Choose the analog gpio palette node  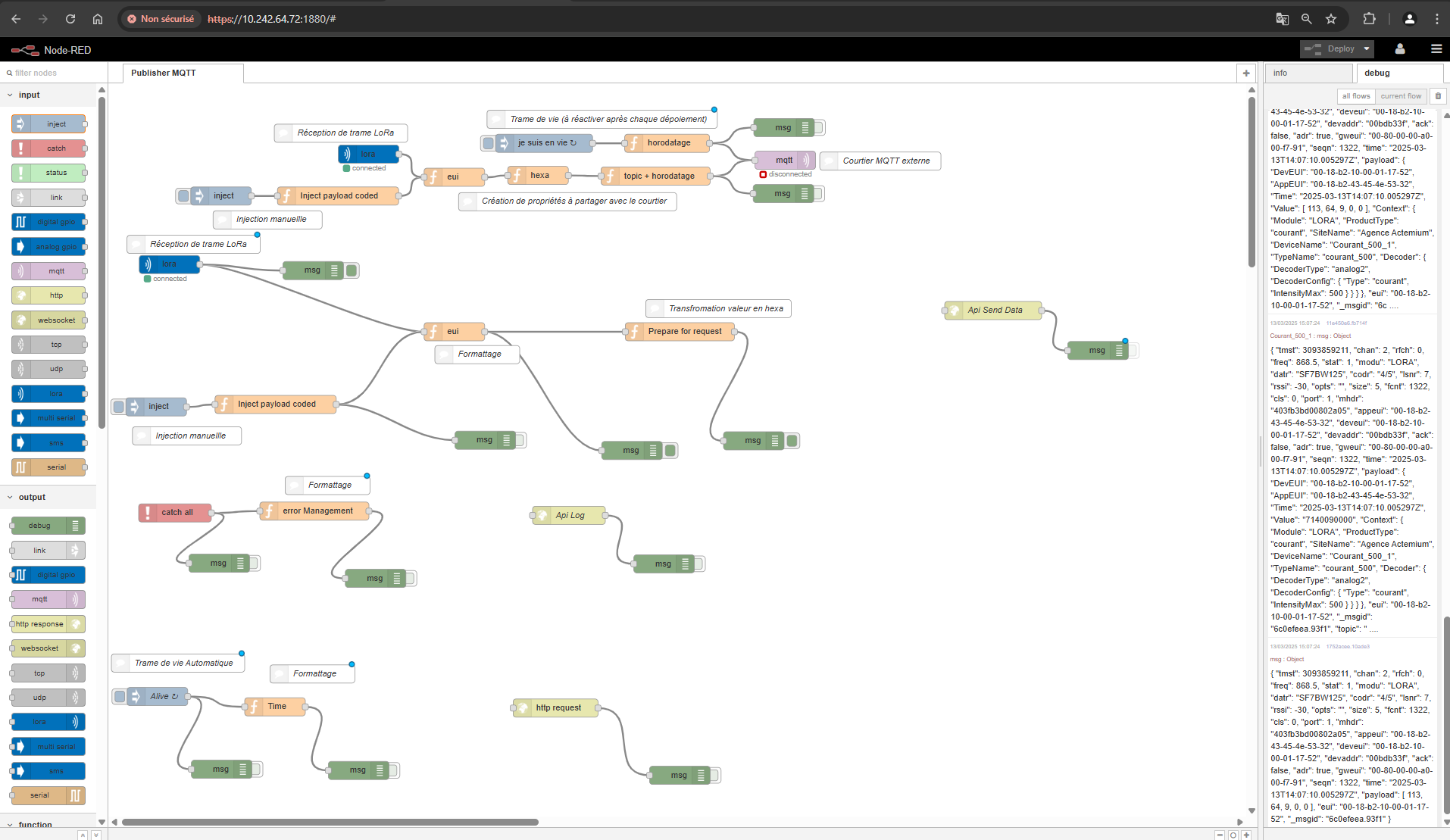click(48, 247)
